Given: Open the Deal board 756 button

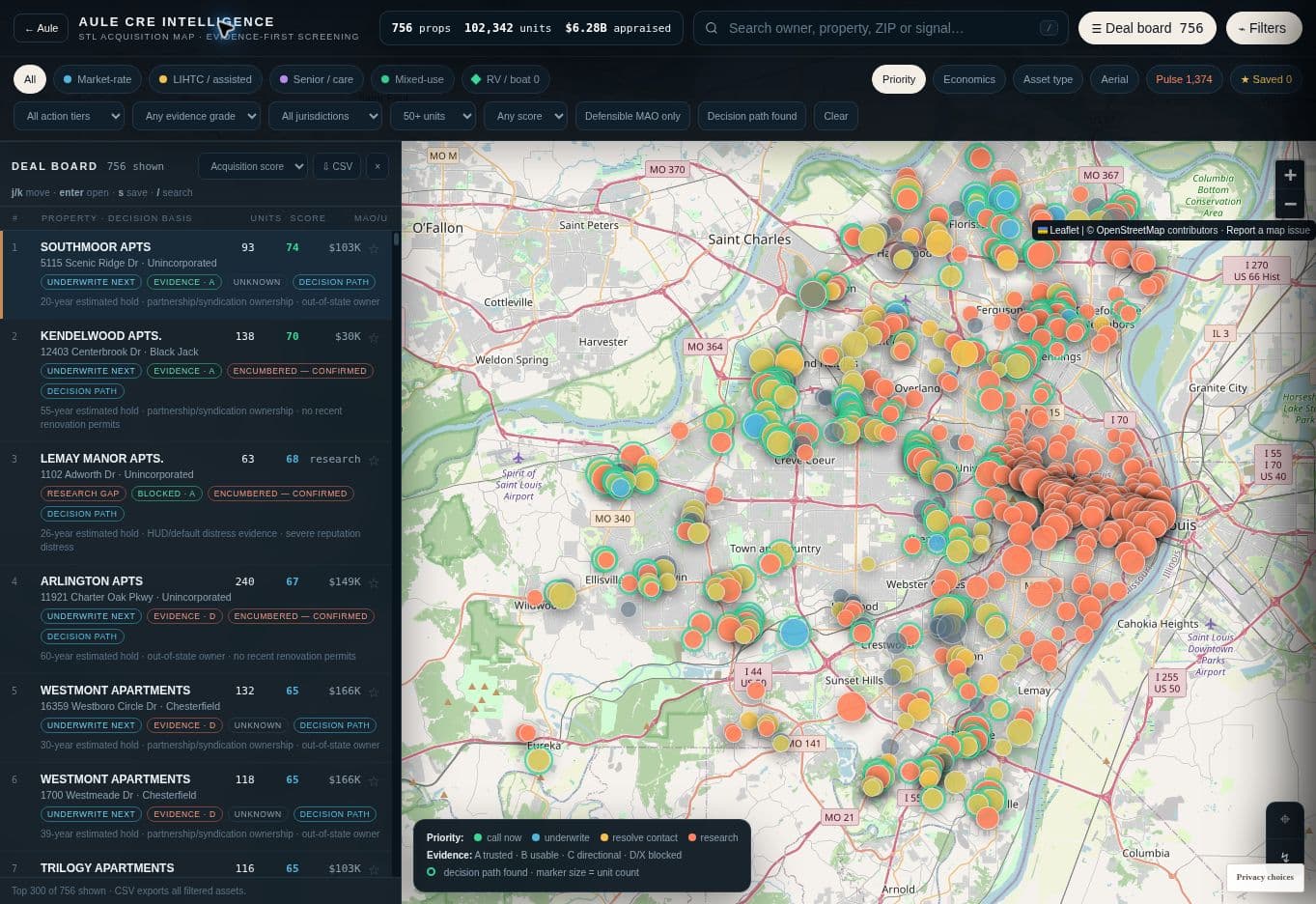Looking at the screenshot, I should click(x=1147, y=28).
